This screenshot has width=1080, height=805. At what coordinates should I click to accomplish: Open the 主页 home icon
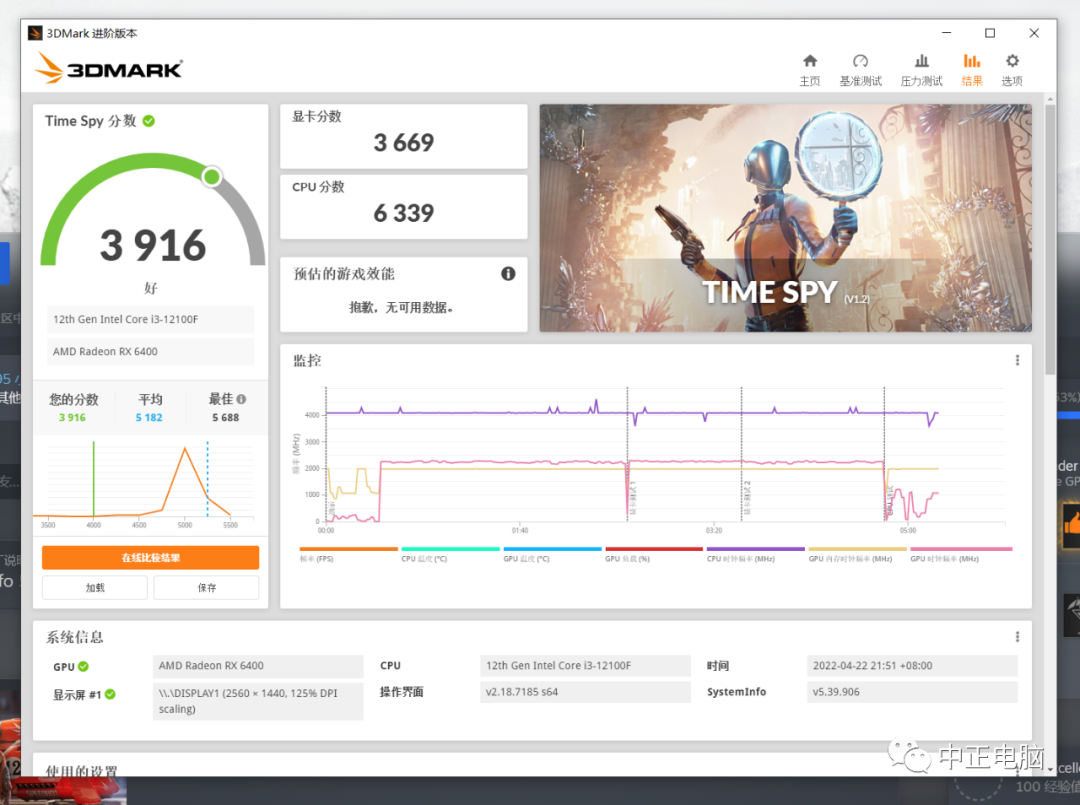[x=810, y=70]
